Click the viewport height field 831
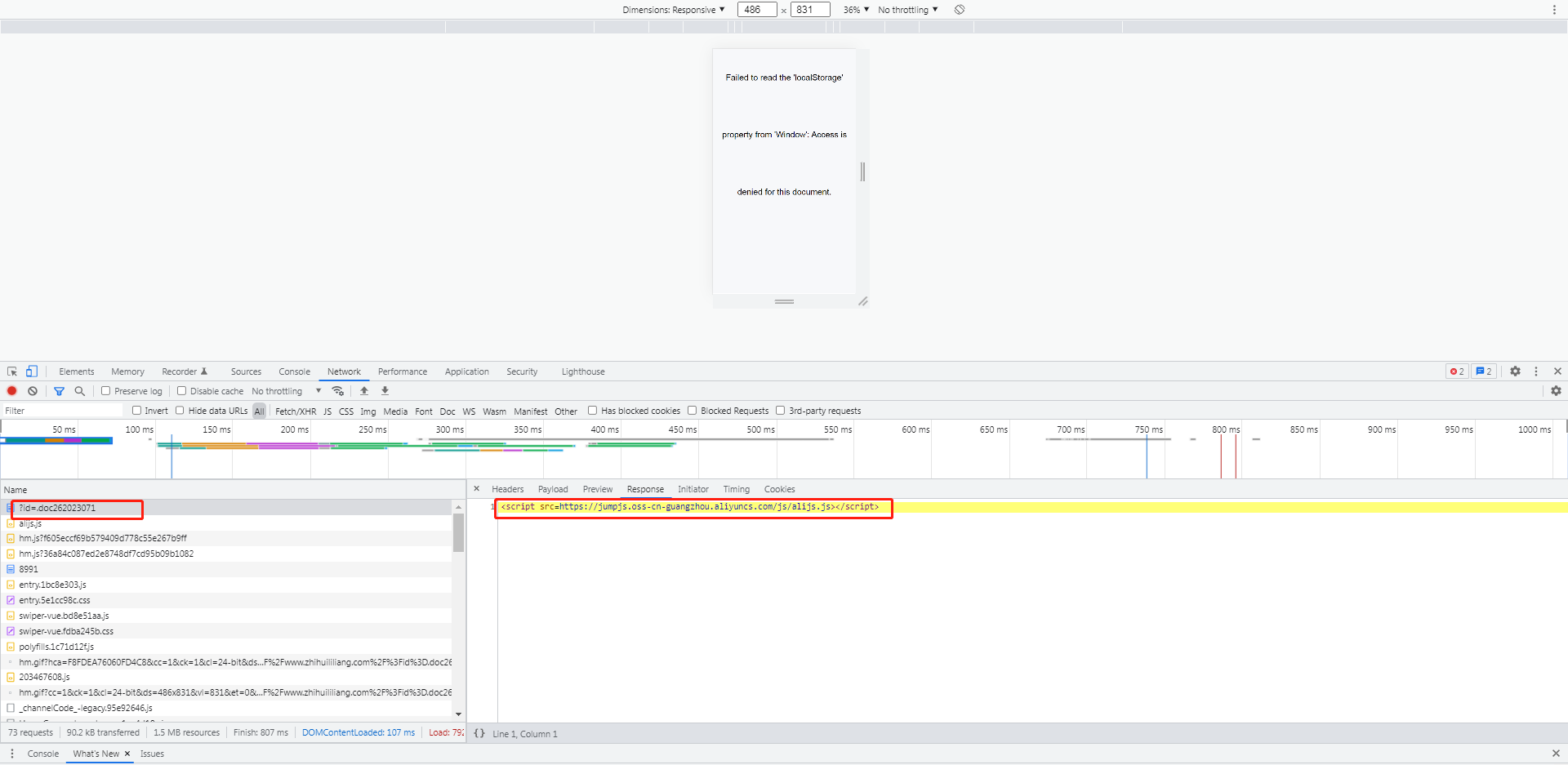The width and height of the screenshot is (1568, 765). (810, 10)
